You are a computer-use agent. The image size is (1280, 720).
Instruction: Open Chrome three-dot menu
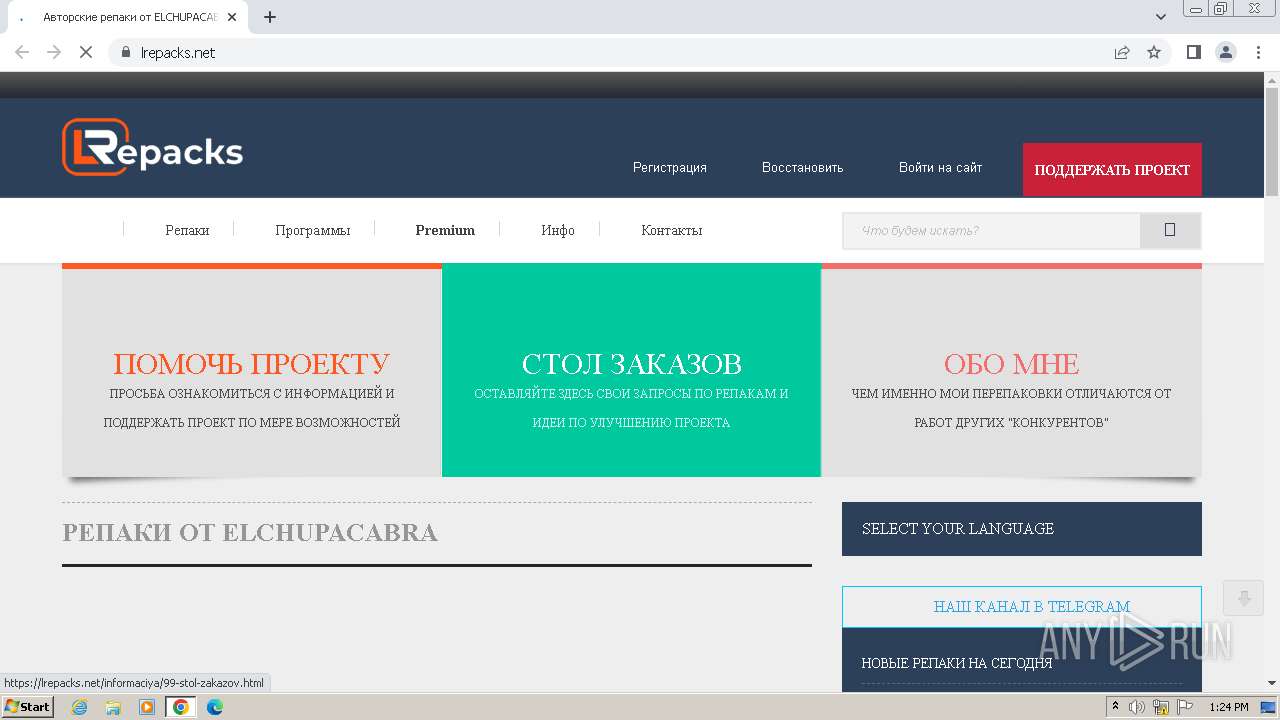point(1259,52)
